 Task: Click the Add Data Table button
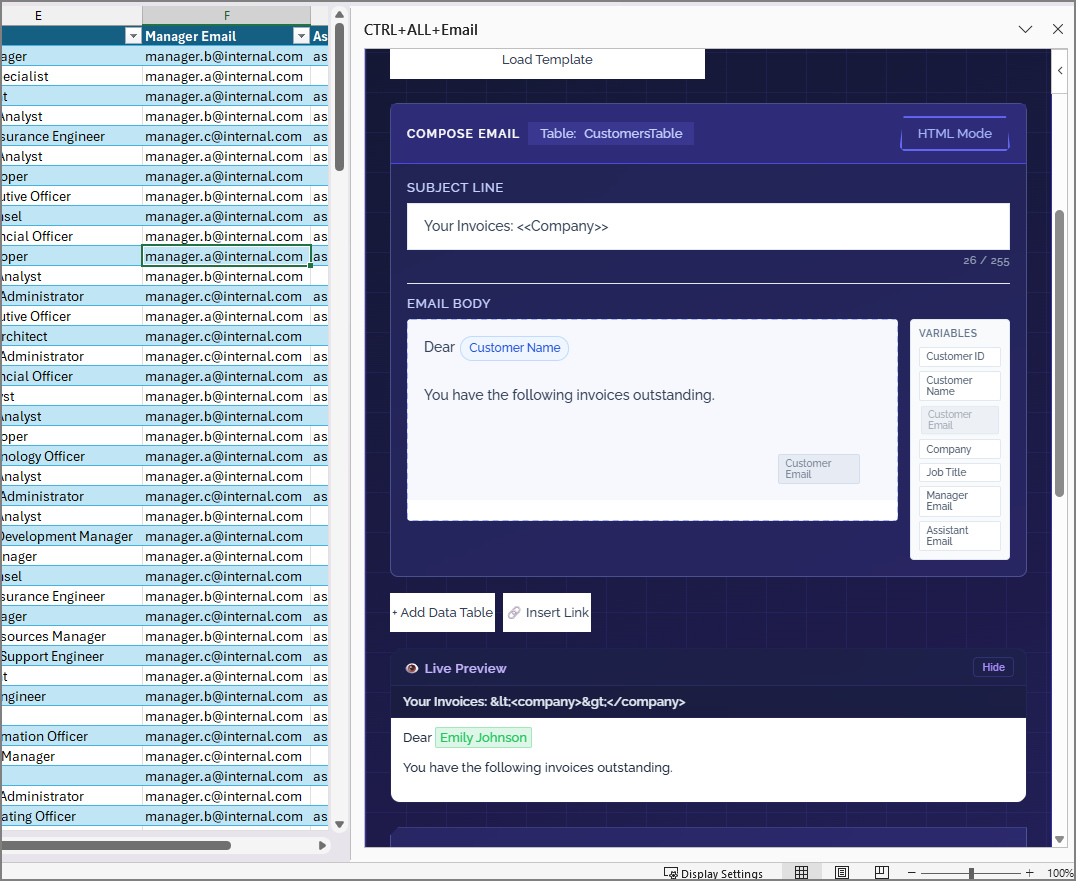pyautogui.click(x=442, y=612)
